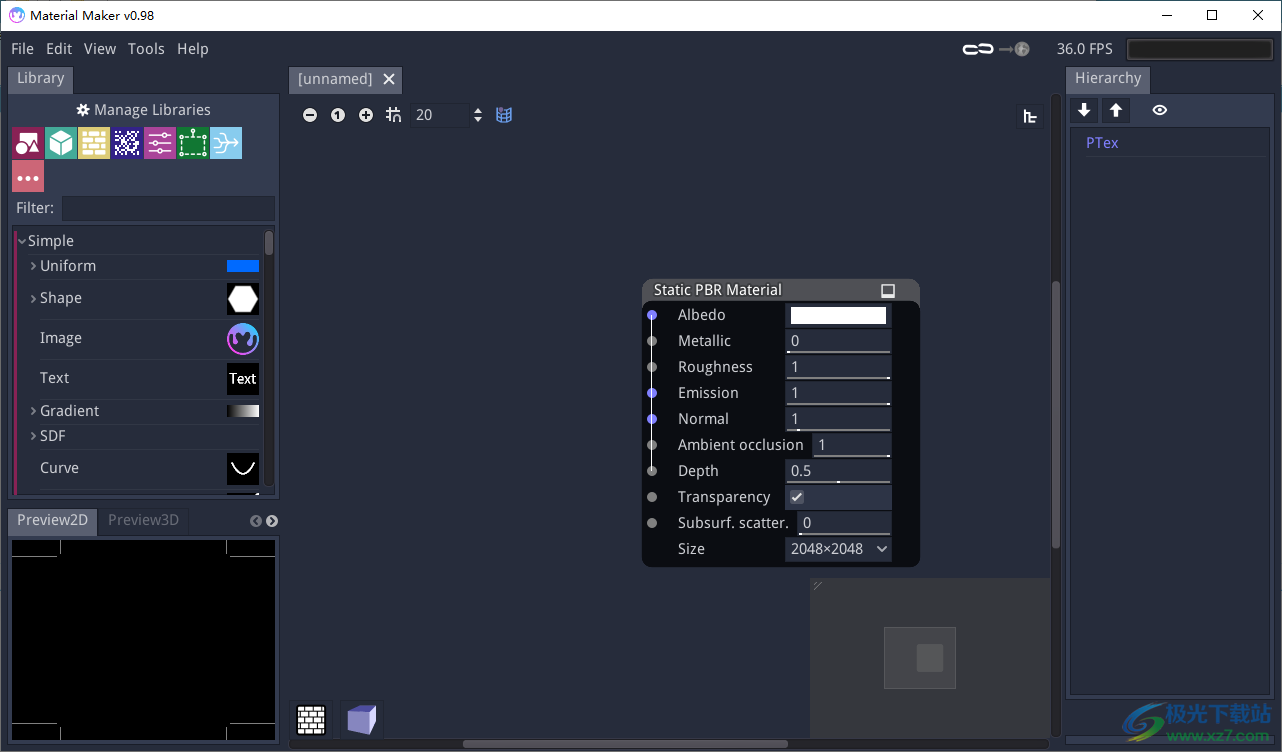The image size is (1282, 752).
Task: Select the noise library category icon
Action: pyautogui.click(x=127, y=144)
